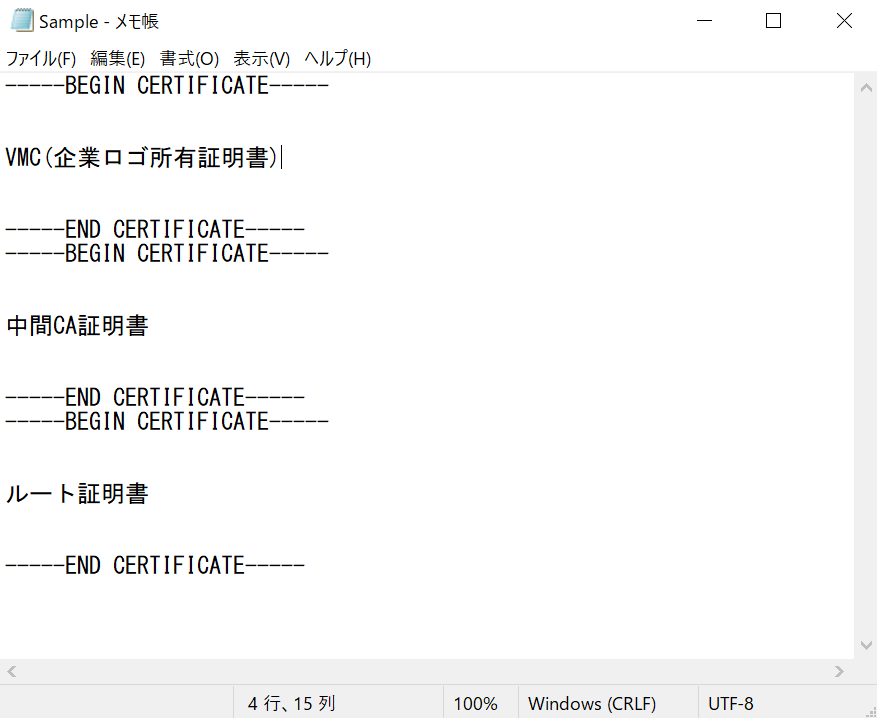Click the horizontal scrollbar left arrow
This screenshot has width=877, height=718.
point(12,671)
